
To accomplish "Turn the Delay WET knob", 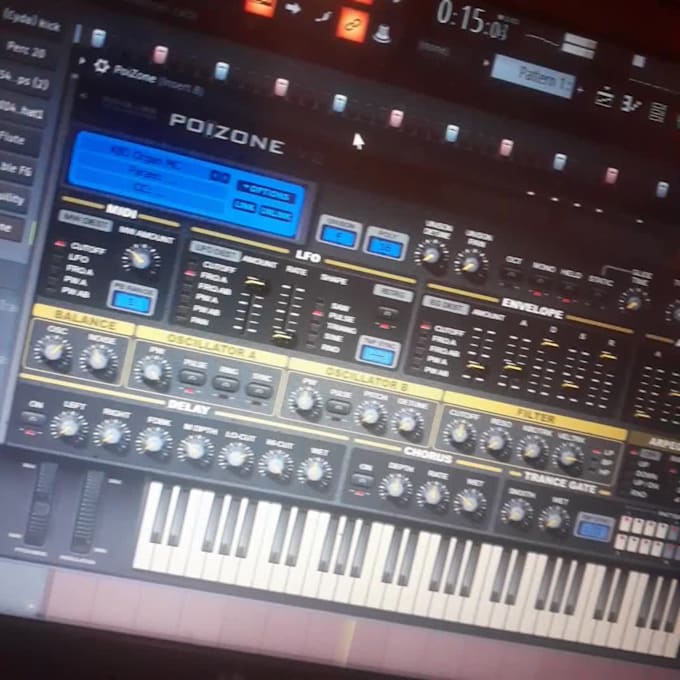I will [x=315, y=473].
